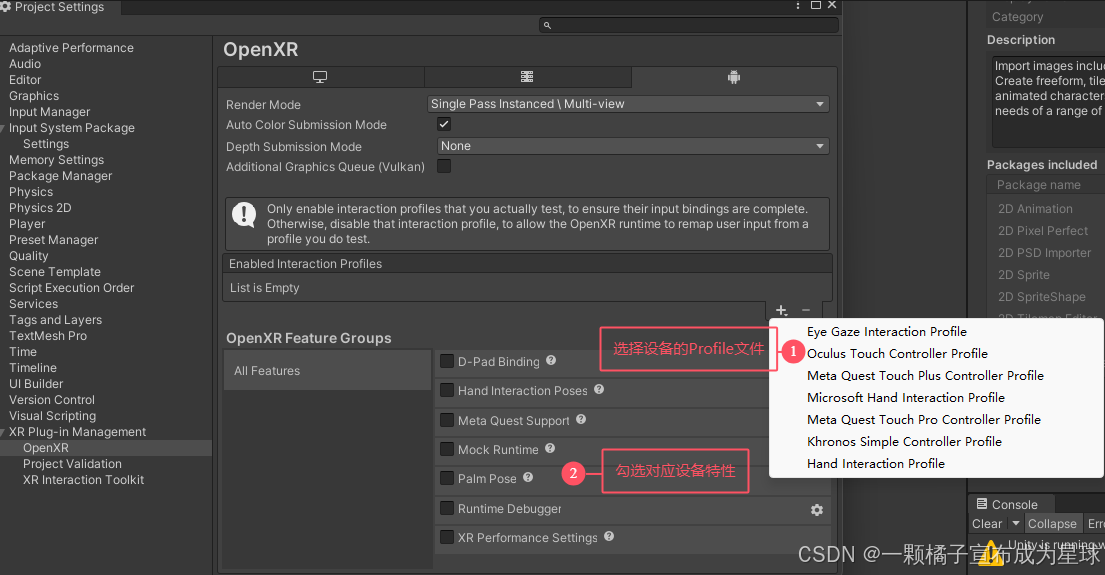Viewport: 1105px width, 575px height.
Task: Select Khronos Simple Controller Profile
Action: tap(904, 441)
